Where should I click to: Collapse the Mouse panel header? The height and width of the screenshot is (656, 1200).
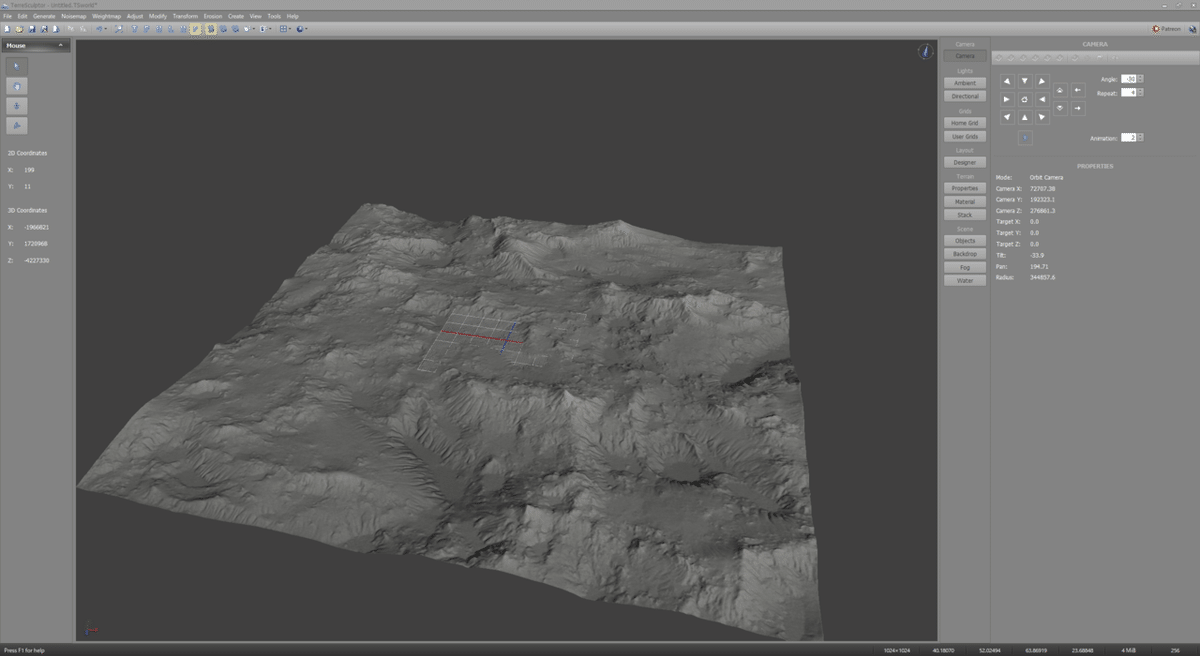(60, 46)
